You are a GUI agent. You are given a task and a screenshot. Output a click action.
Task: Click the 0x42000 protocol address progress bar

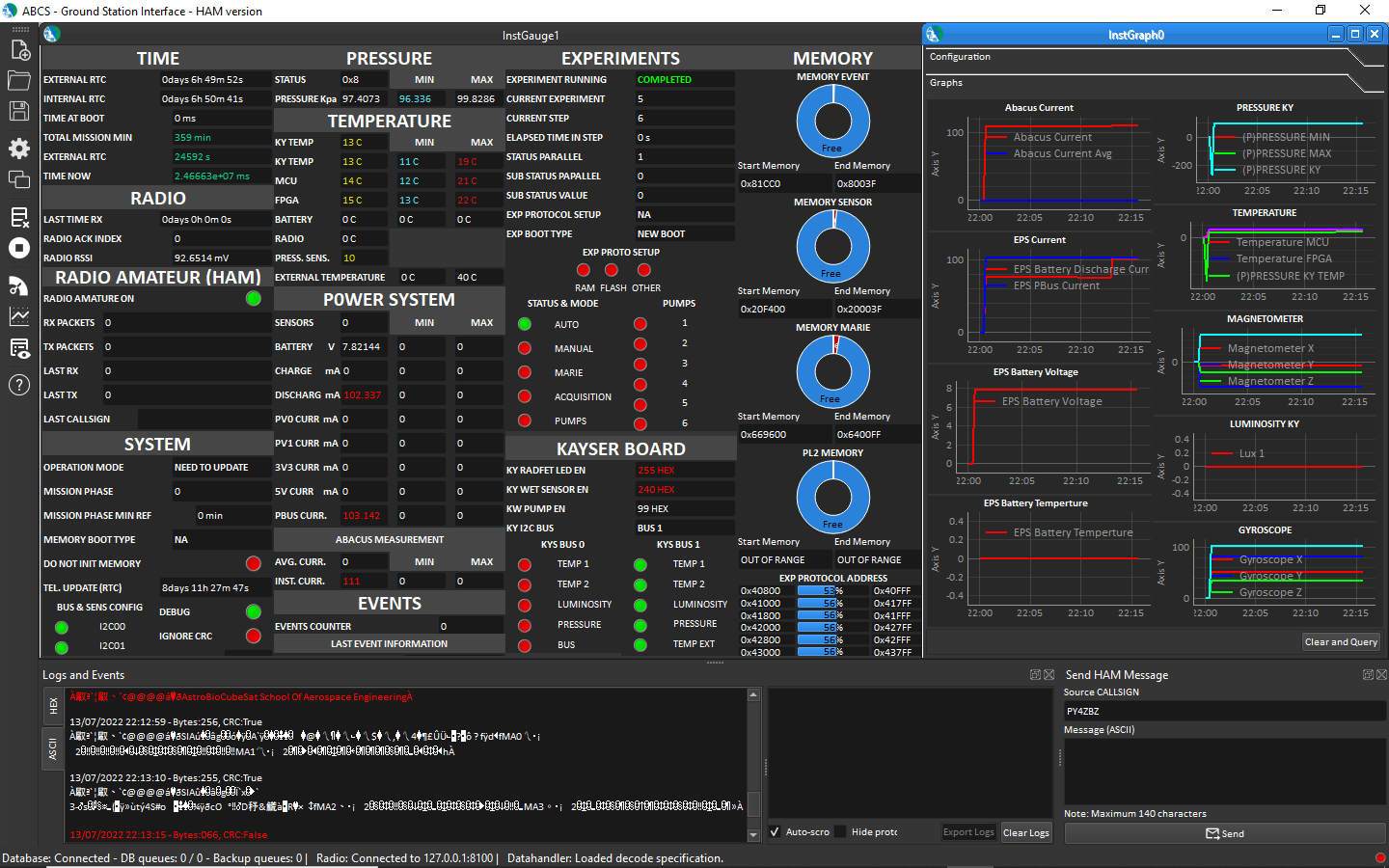[x=821, y=627]
